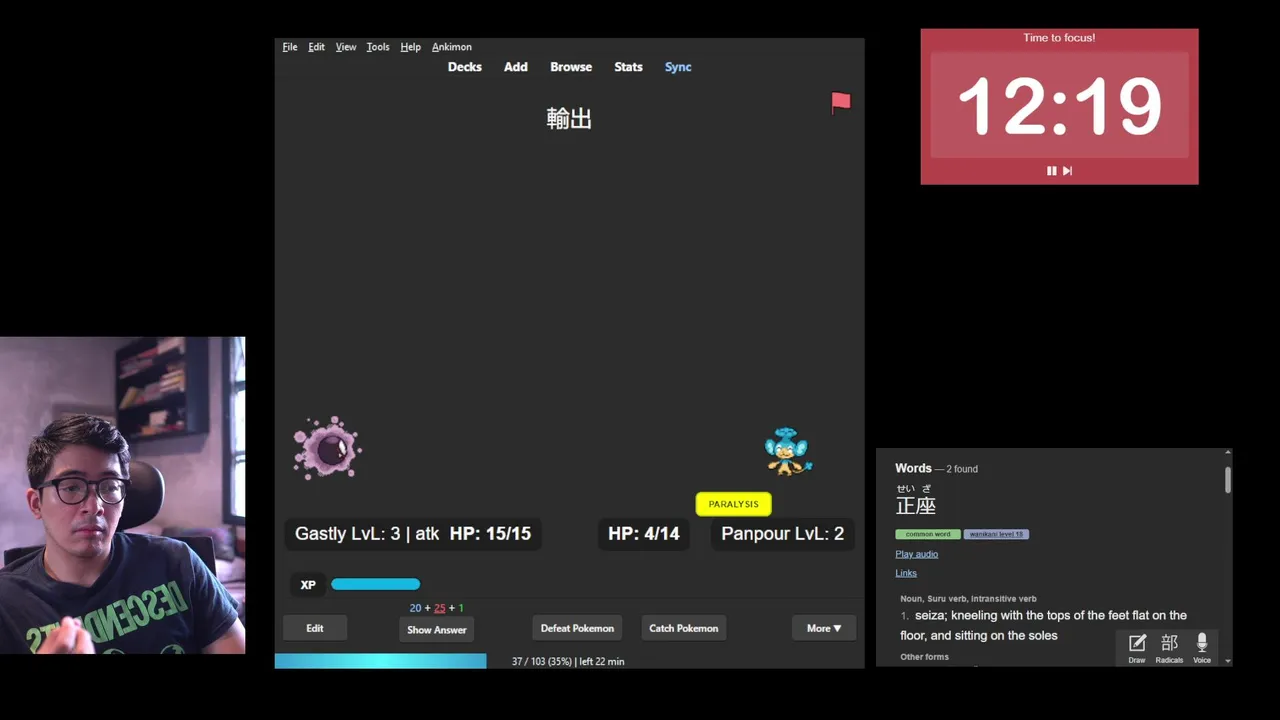Click the blue XP progress bar
This screenshot has width=1280, height=720.
click(375, 584)
